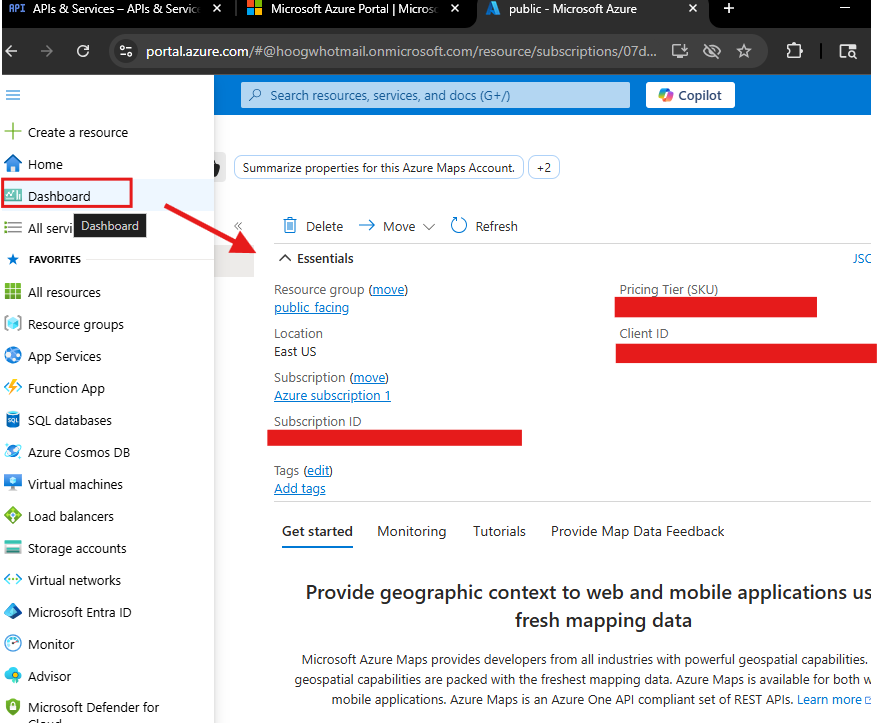Open a new browser tab

point(729,9)
